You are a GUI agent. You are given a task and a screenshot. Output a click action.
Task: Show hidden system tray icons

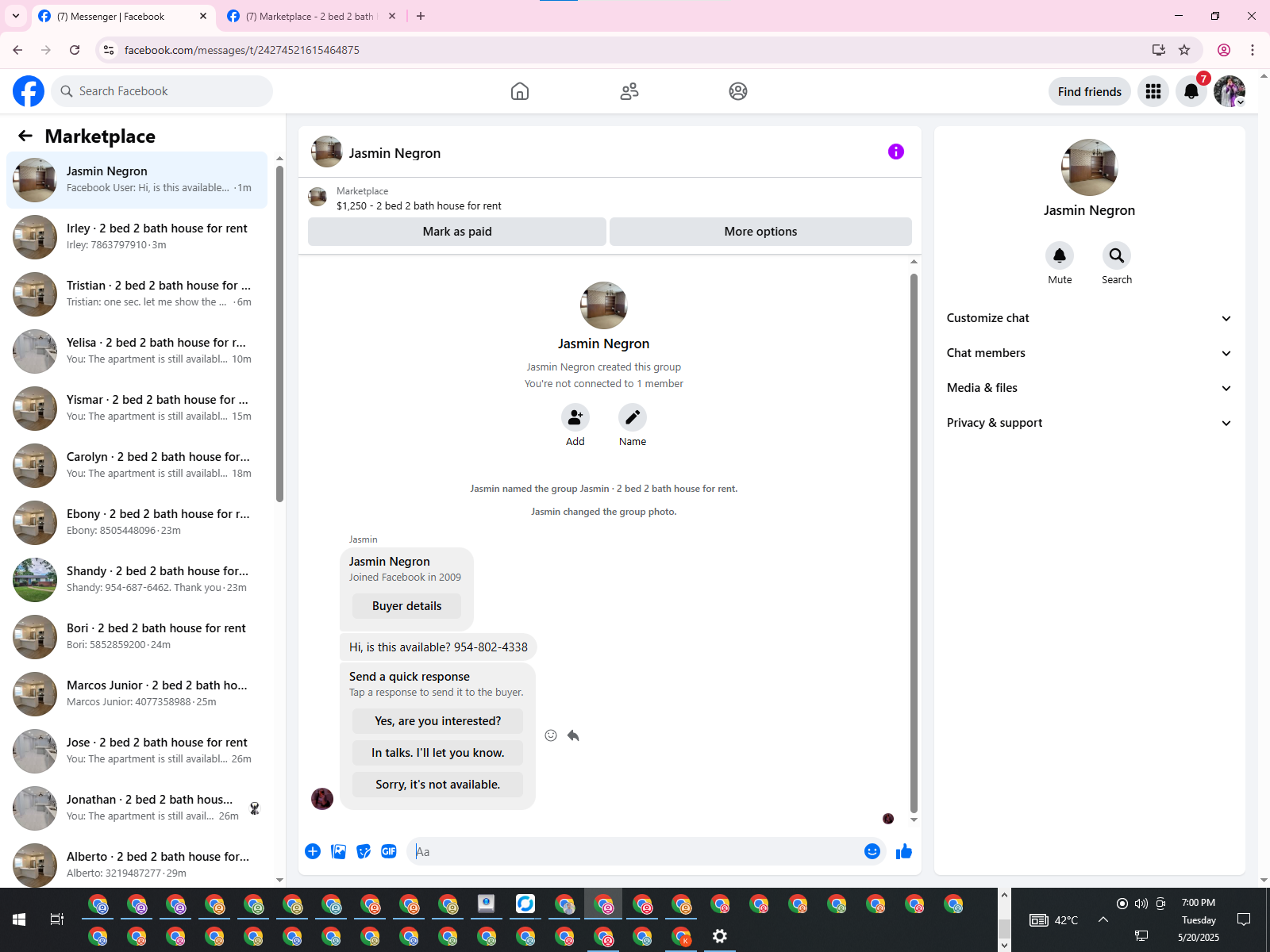point(1103,919)
